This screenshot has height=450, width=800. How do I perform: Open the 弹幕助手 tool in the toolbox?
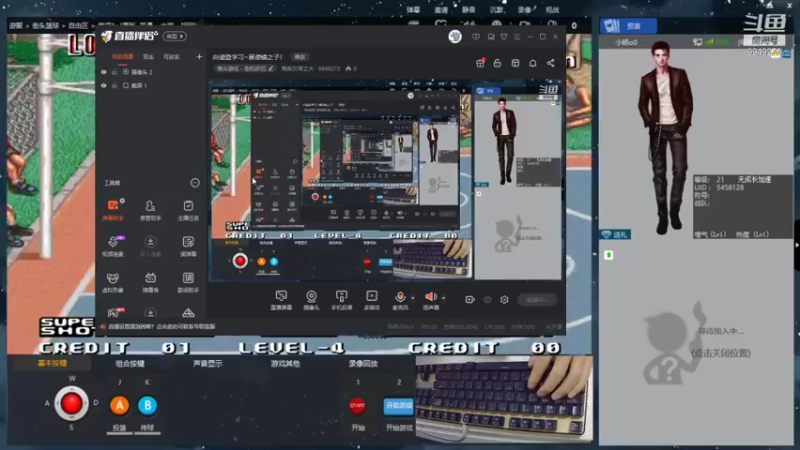113,209
